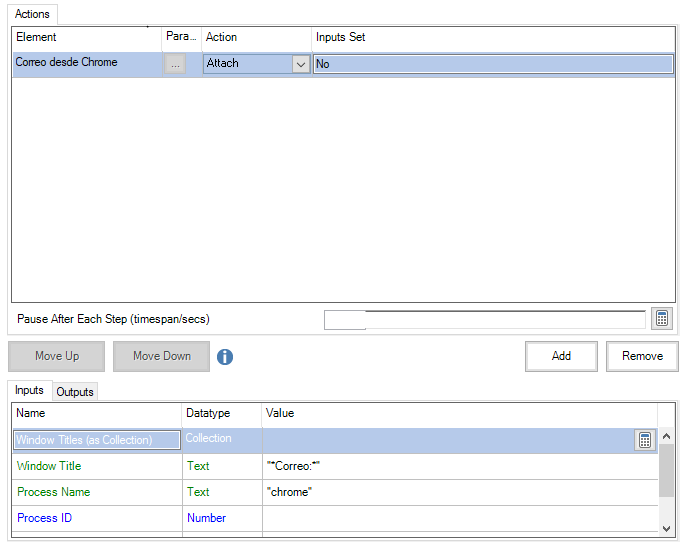Expand the Attach action dropdown
Viewport: 682px width, 546px height.
[300, 64]
